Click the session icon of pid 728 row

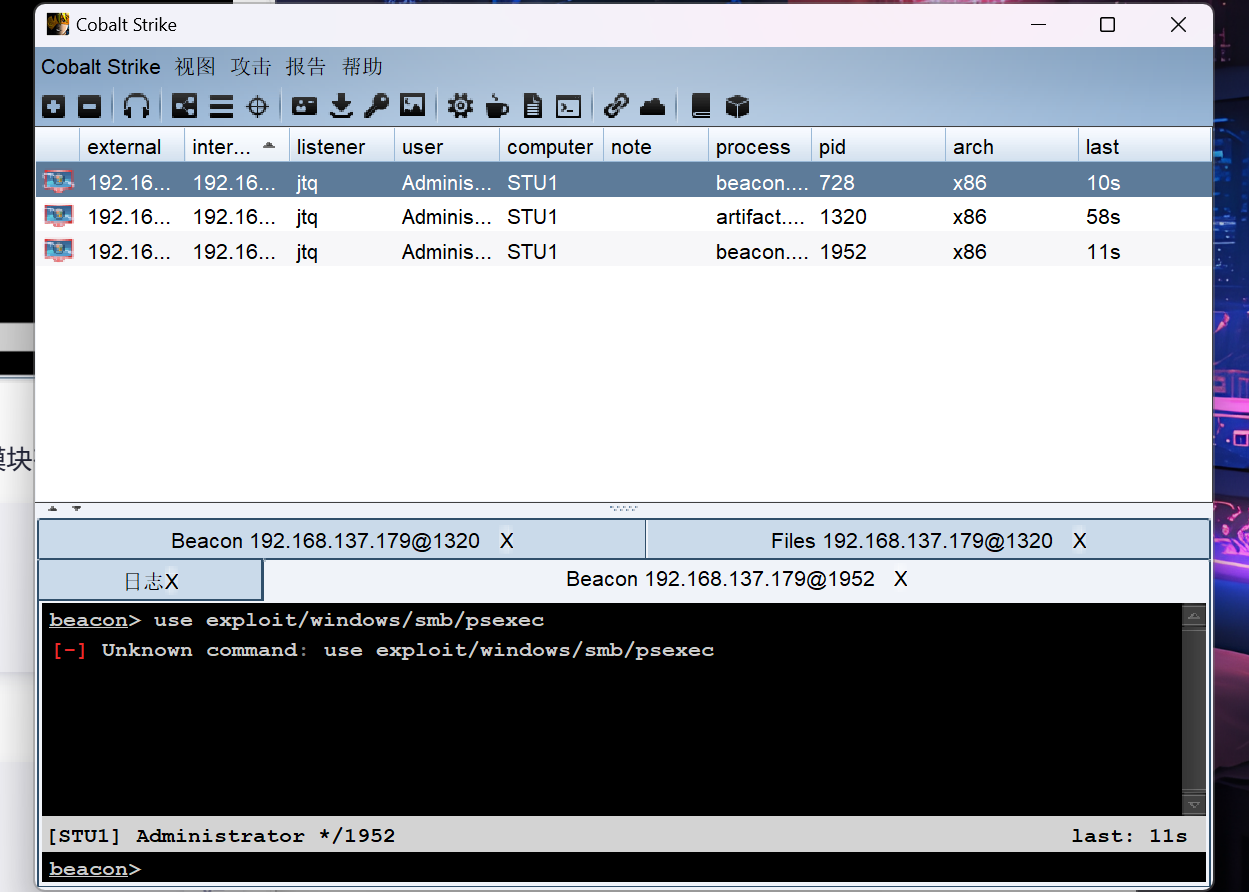click(58, 182)
